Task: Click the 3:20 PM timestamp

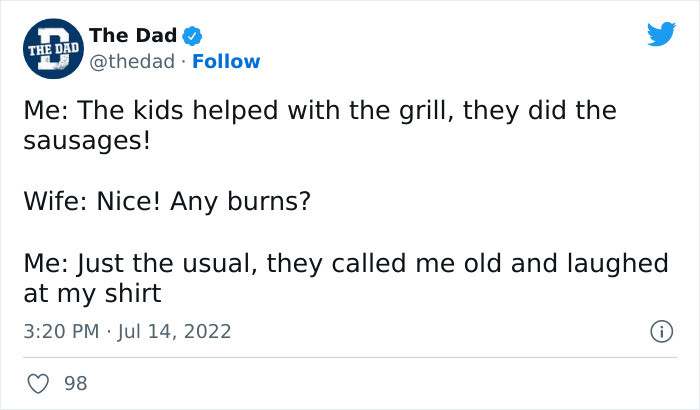Action: point(57,331)
